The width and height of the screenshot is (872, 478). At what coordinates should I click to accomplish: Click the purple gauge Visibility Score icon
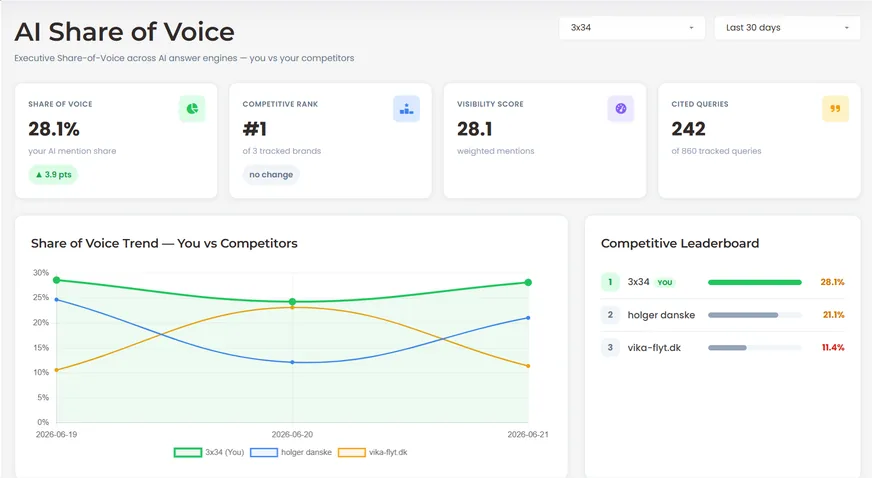tap(621, 109)
